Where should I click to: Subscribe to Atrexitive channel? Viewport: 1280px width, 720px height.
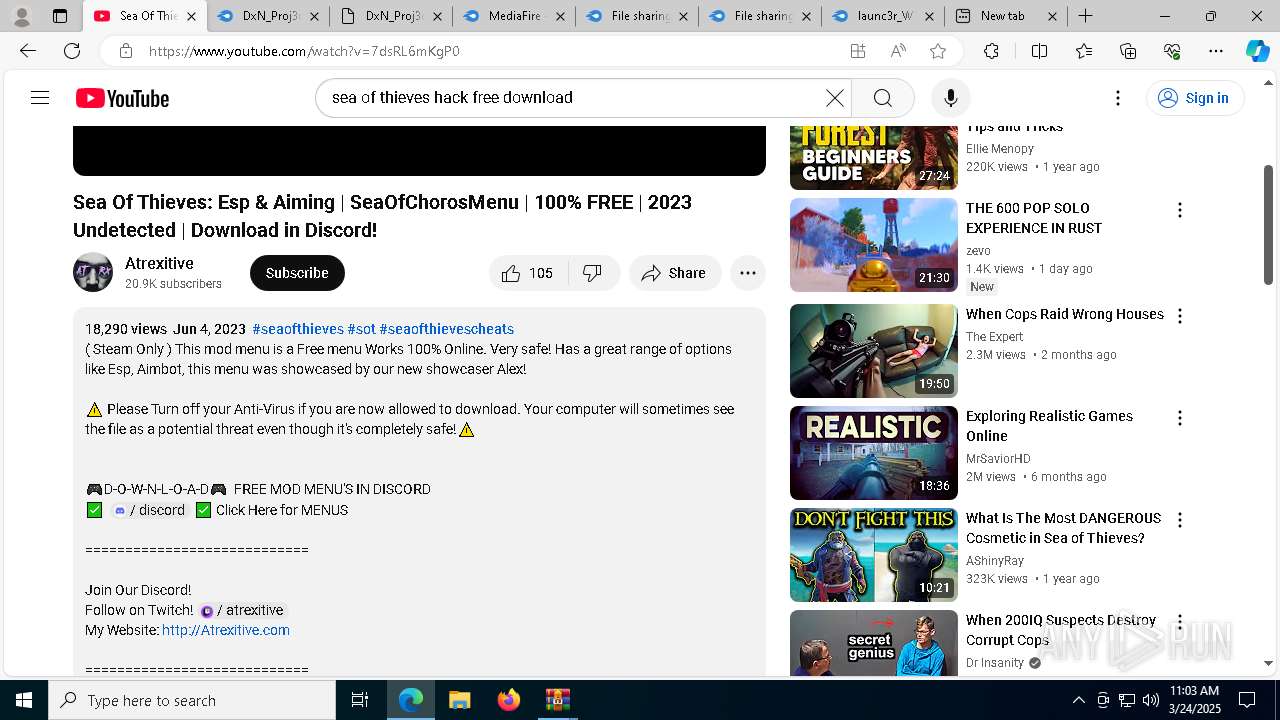[x=297, y=273]
